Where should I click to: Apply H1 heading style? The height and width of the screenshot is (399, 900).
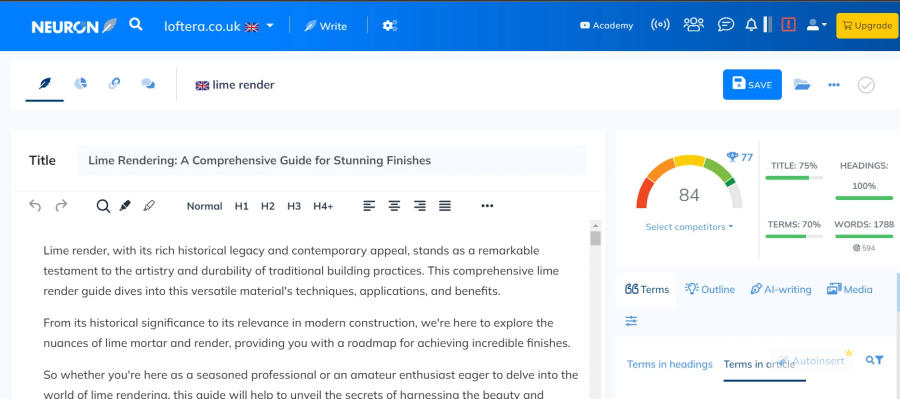tap(242, 206)
